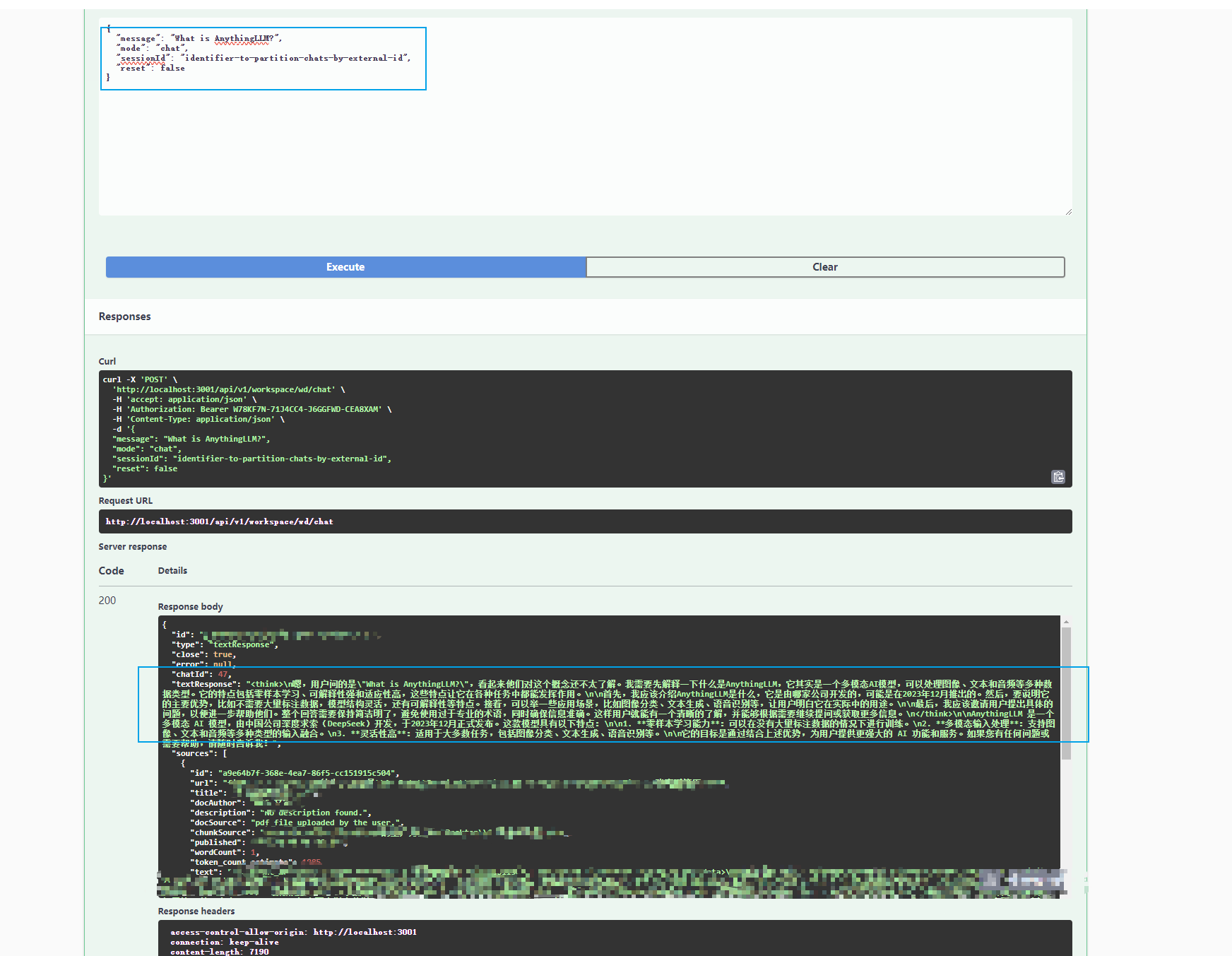Edit the request body JSON
Image resolution: width=1232 pixels, height=956 pixels.
point(261,58)
